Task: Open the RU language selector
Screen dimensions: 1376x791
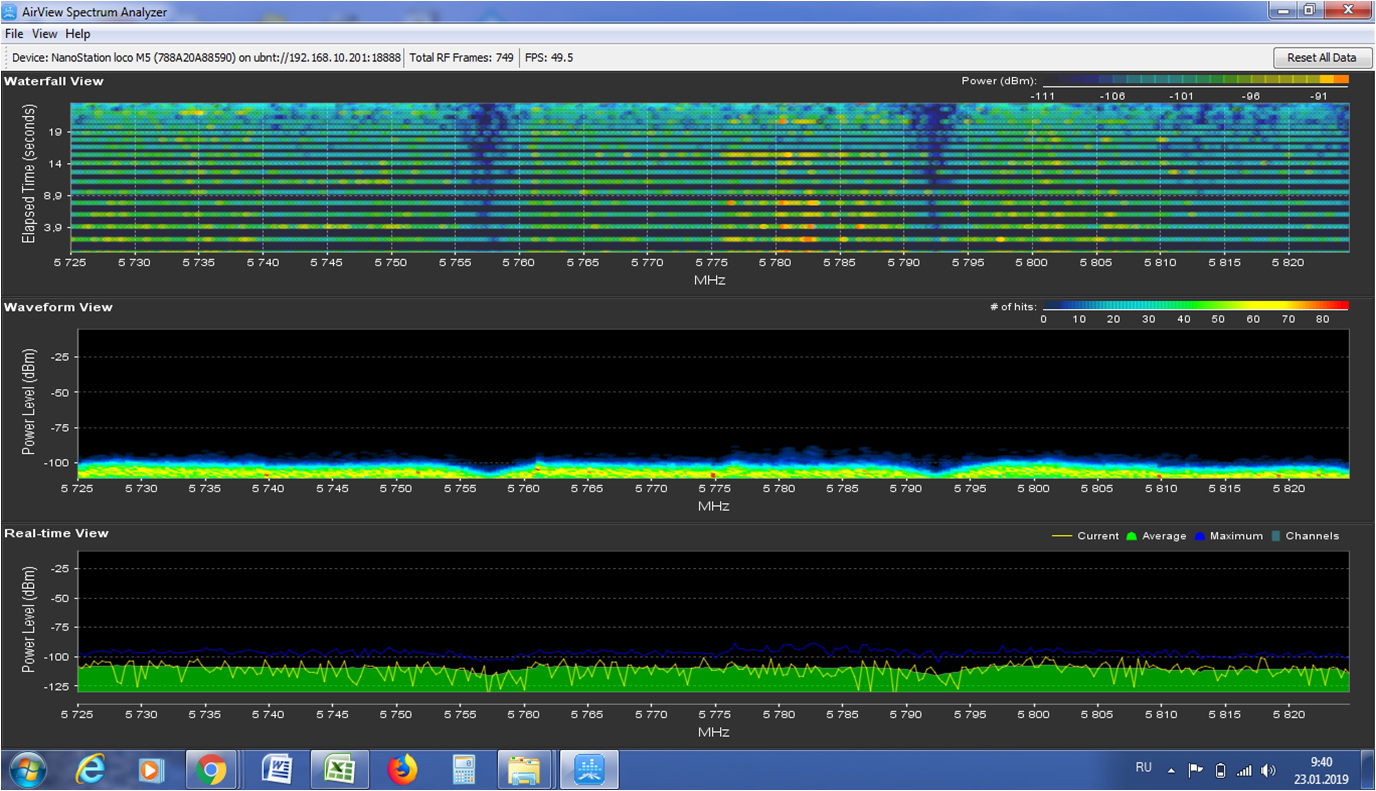Action: [1144, 768]
